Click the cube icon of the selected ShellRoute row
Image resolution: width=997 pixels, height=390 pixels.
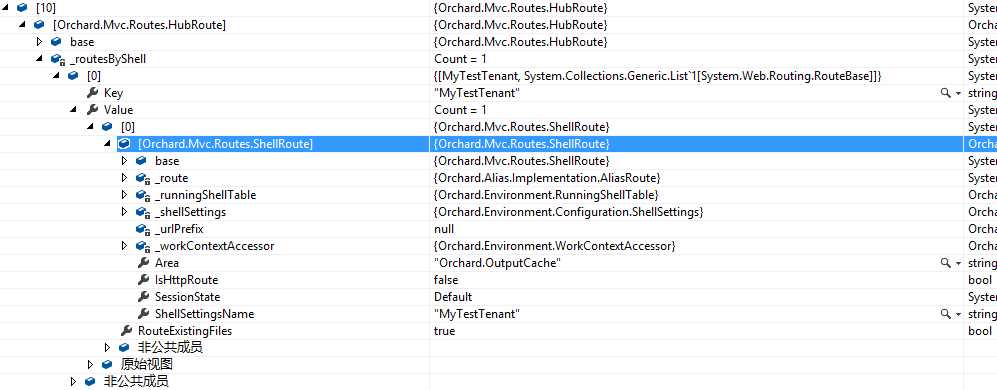125,144
